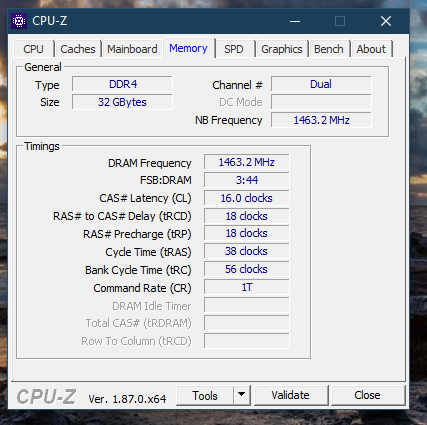The width and height of the screenshot is (427, 425).
Task: Click the "Cycle Time (tRAS)" label
Action: [x=148, y=252]
